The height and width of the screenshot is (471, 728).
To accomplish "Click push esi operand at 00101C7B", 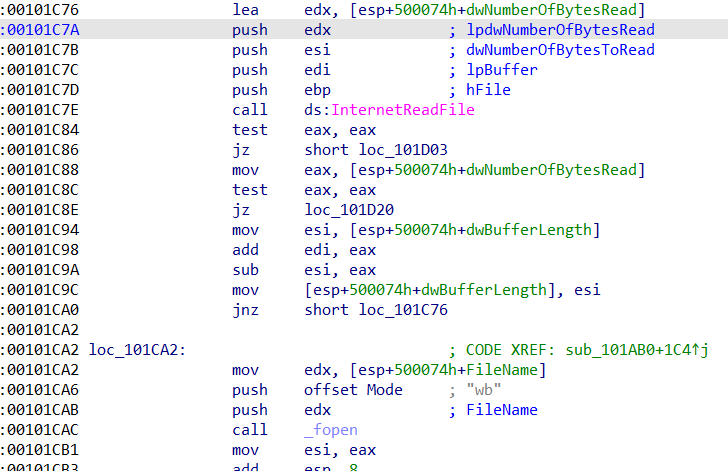I will point(318,50).
